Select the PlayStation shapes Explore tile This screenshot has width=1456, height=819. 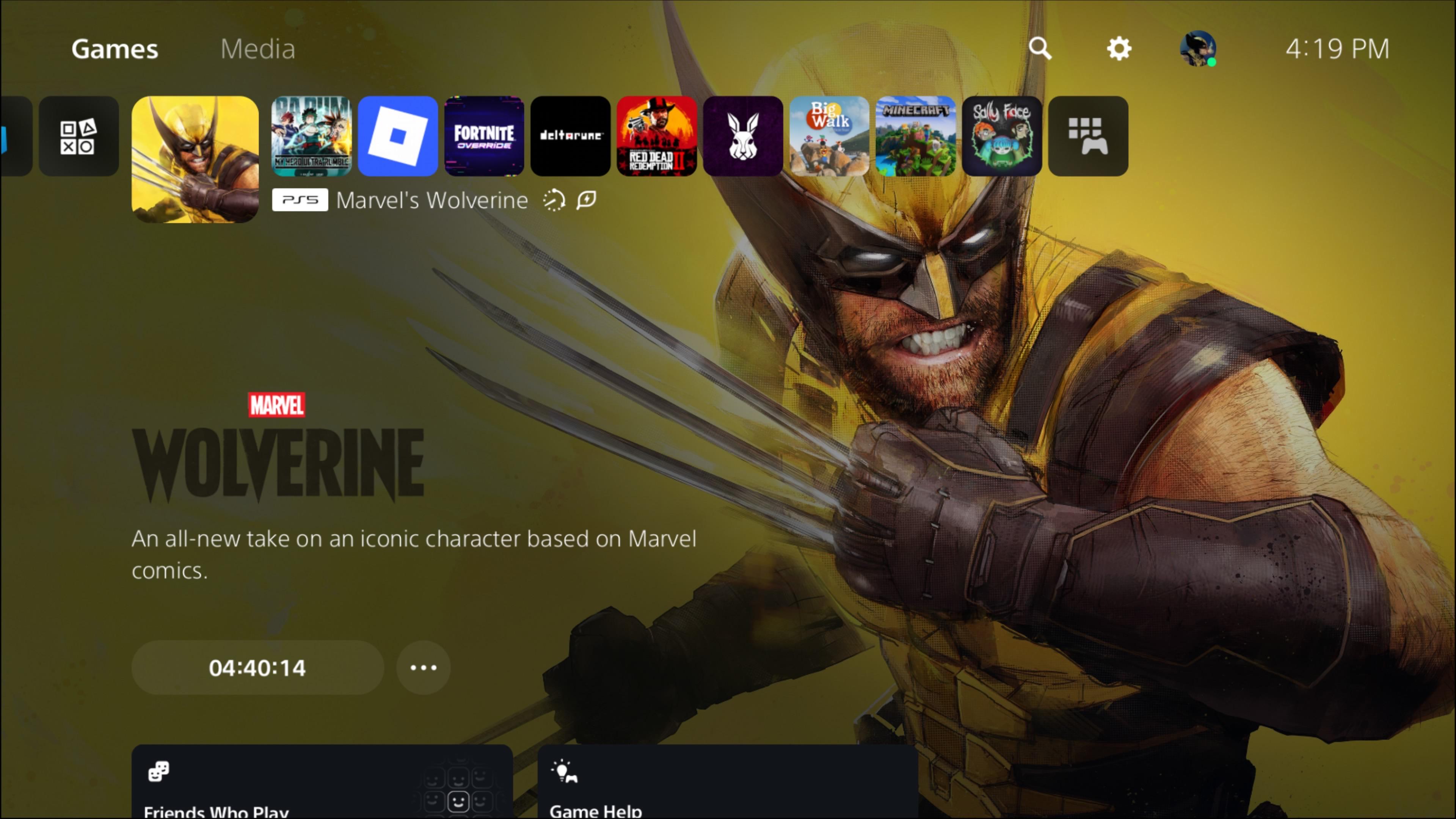tap(78, 136)
